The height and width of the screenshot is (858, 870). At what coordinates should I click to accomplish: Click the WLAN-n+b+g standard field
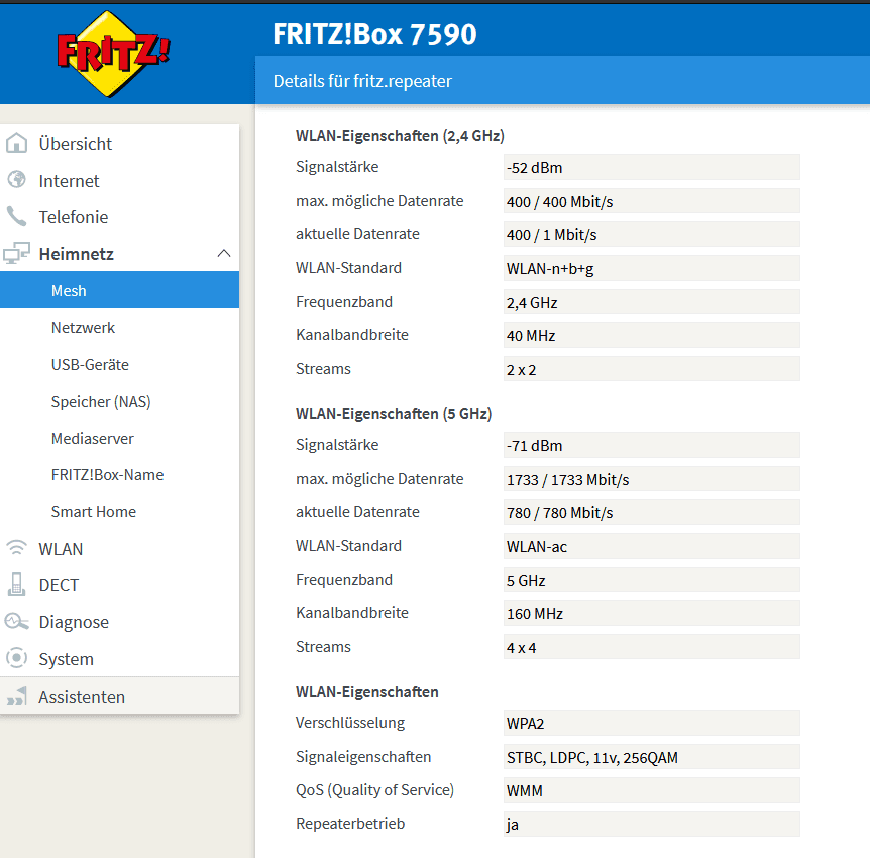point(651,269)
